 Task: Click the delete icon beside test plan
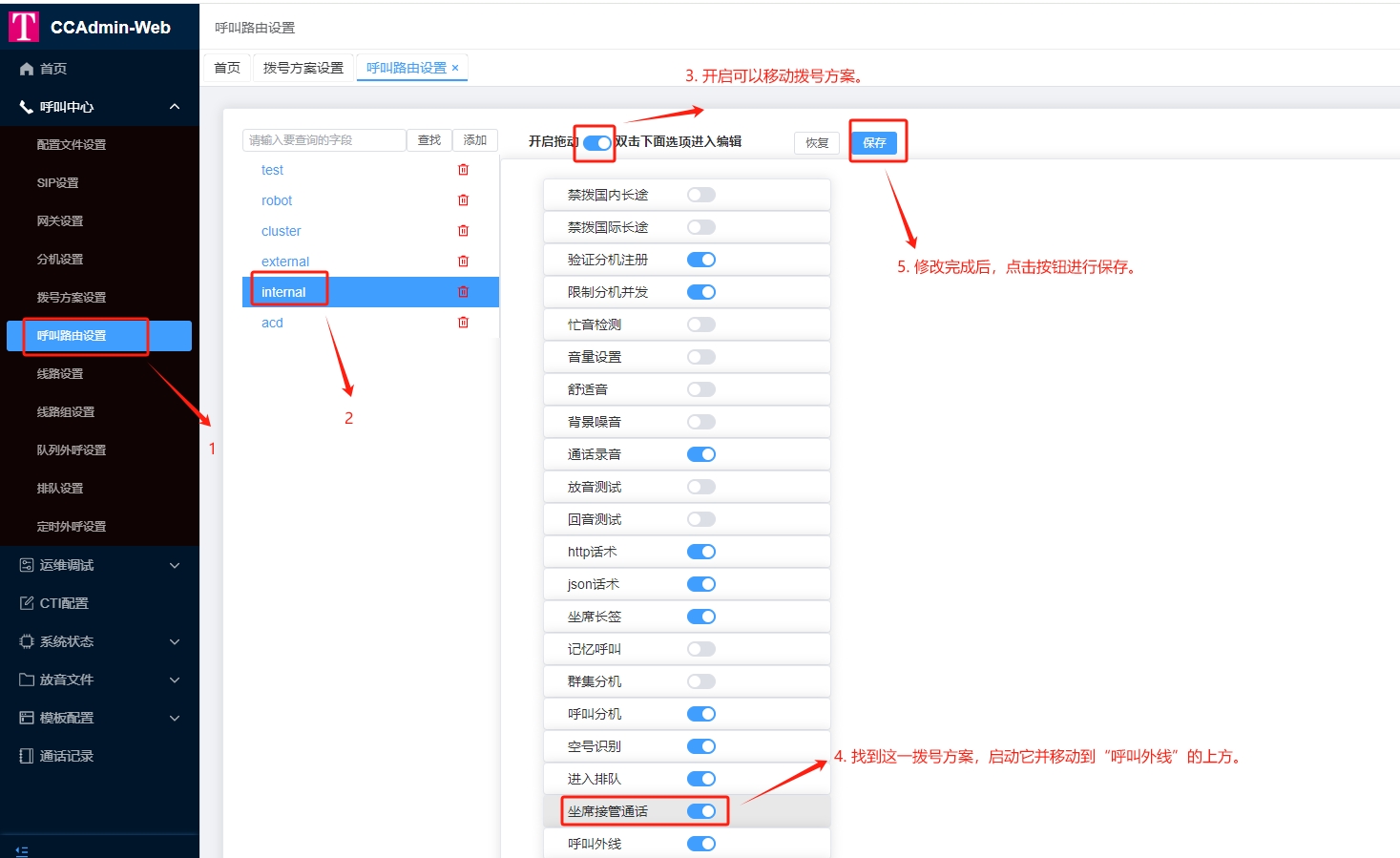464,169
